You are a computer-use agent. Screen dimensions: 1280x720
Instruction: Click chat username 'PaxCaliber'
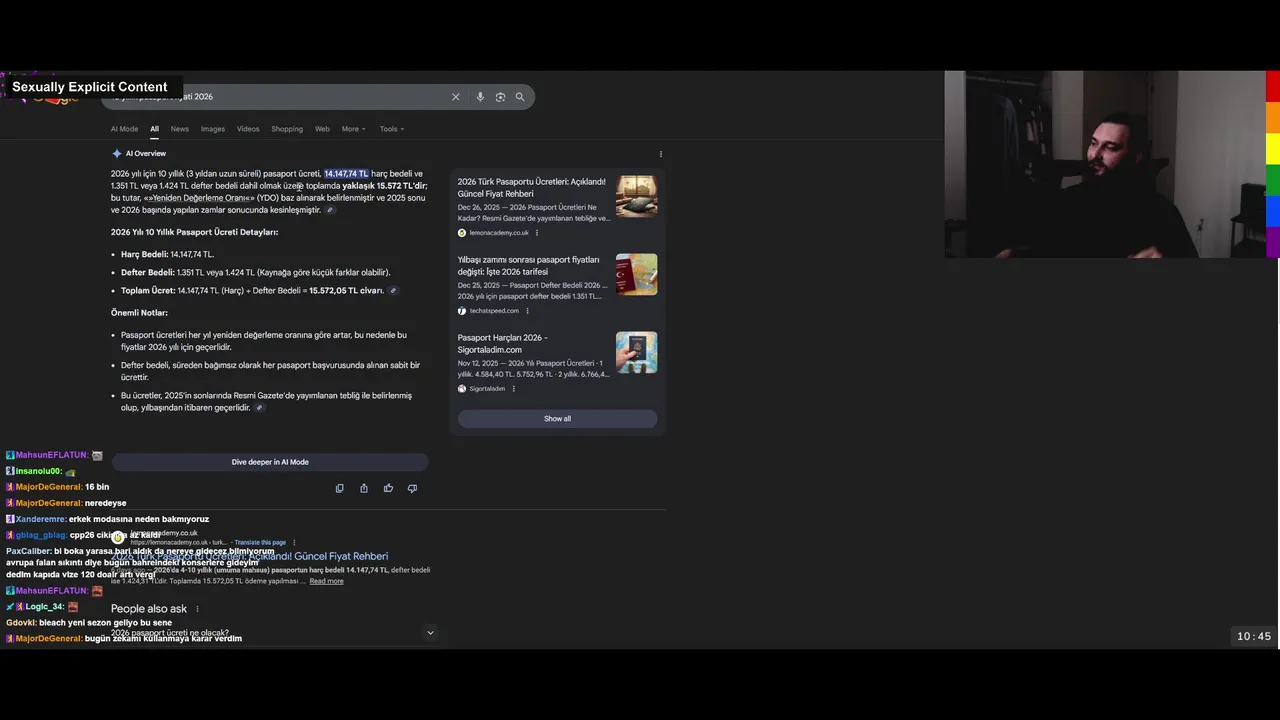[x=28, y=551]
